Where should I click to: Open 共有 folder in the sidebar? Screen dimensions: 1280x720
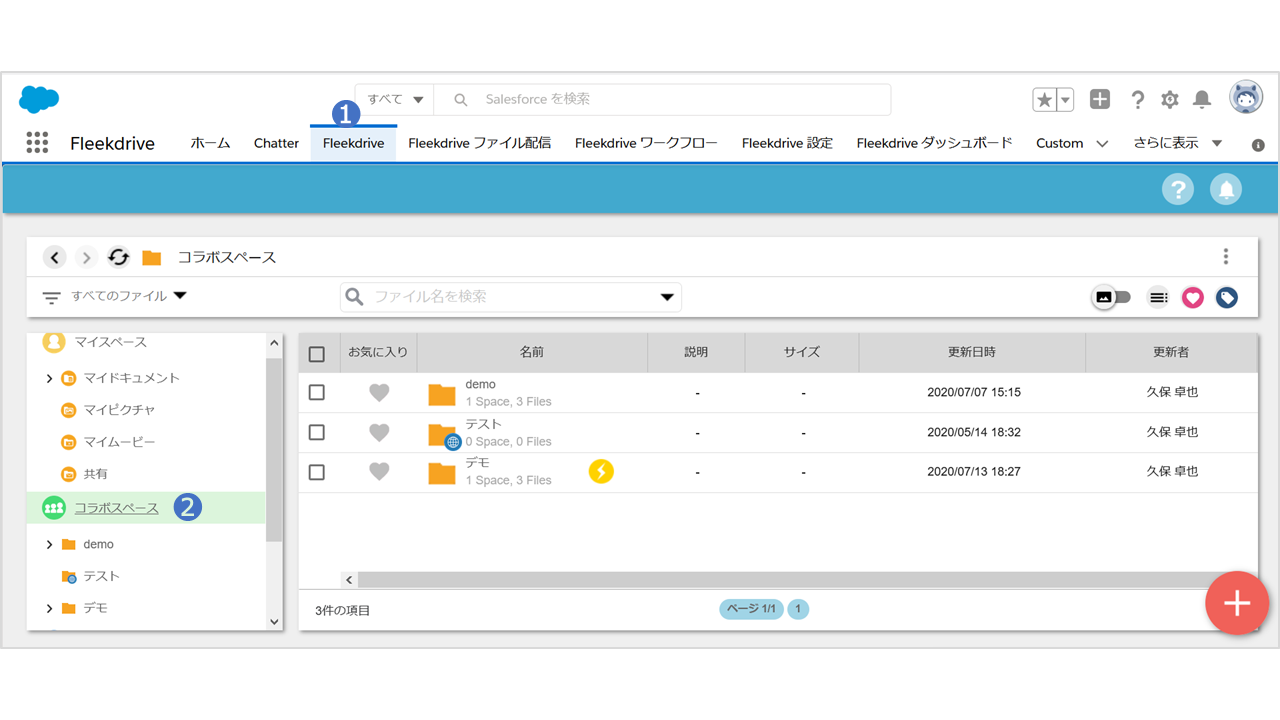(95, 474)
